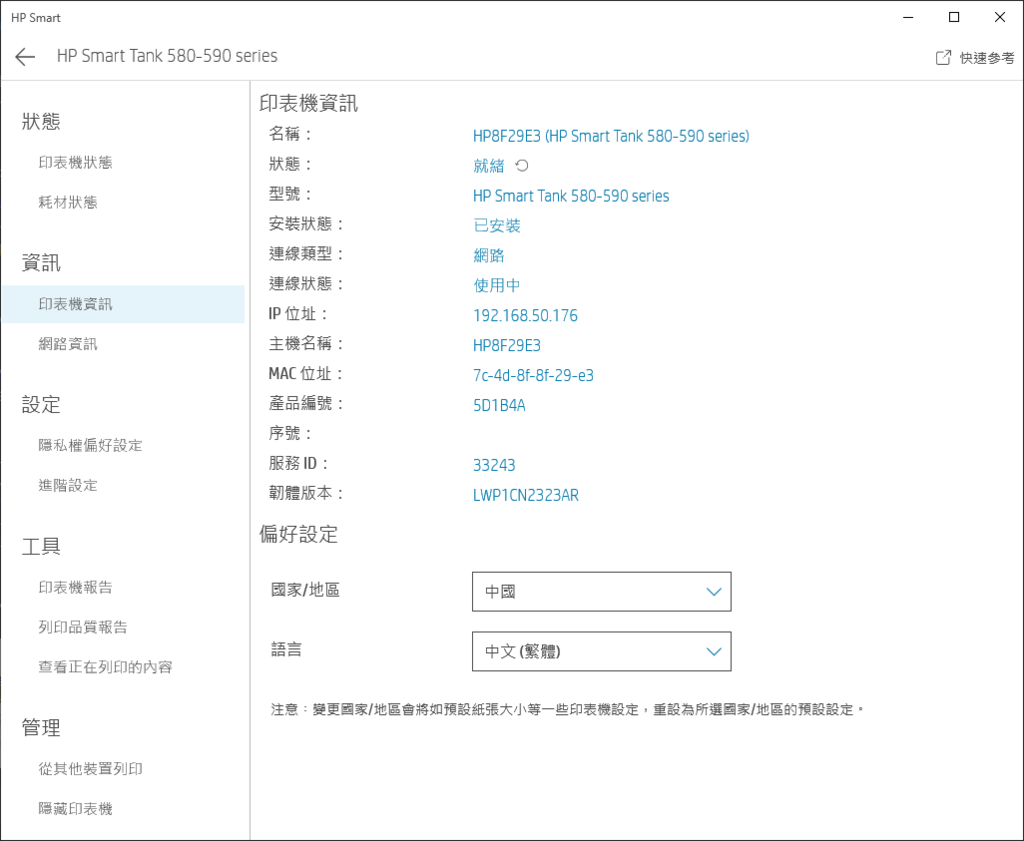
Task: Click the 狀態 section heading in the sidebar
Action: pos(41,121)
